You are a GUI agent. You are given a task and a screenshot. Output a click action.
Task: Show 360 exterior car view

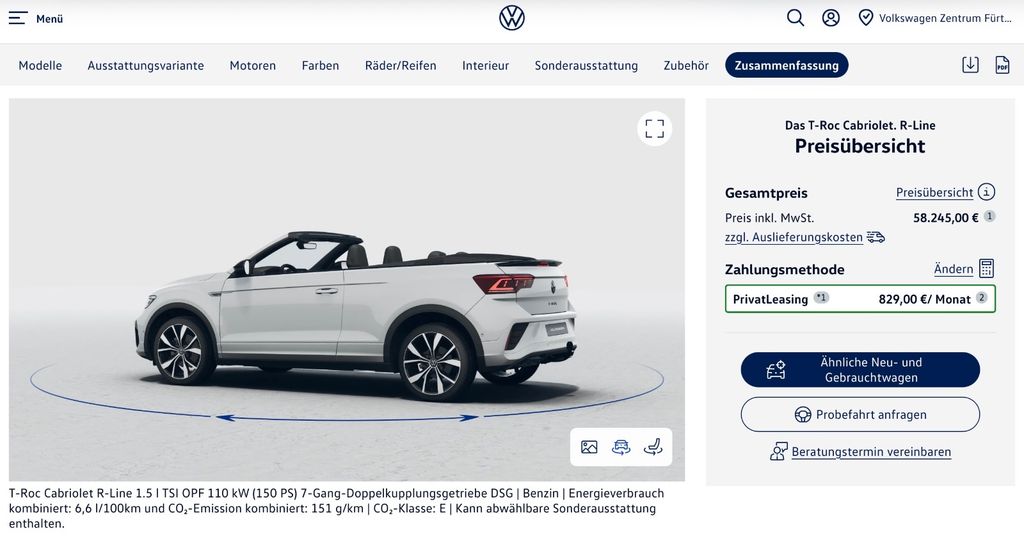pos(621,447)
